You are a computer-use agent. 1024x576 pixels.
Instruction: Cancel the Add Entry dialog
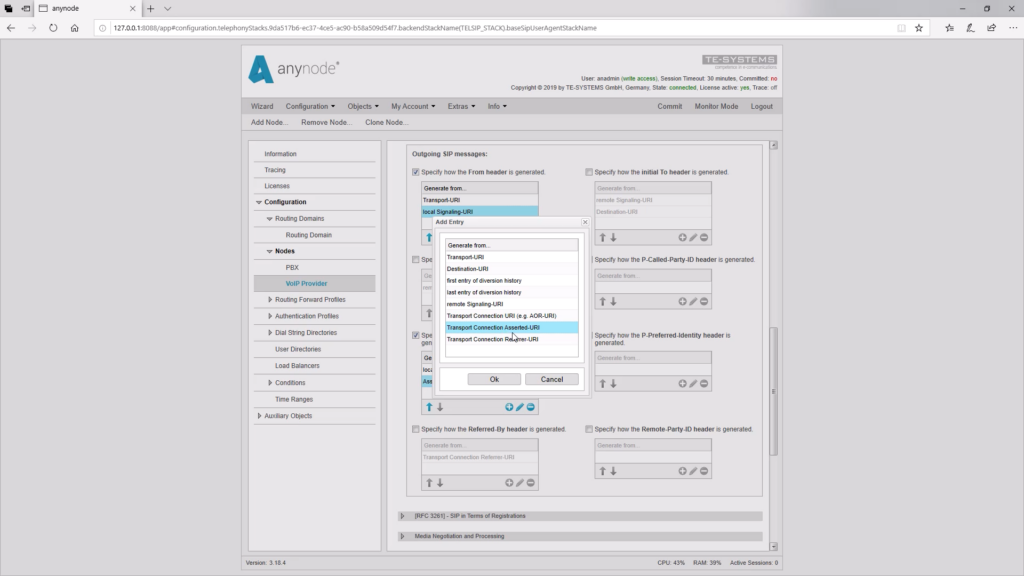coord(552,379)
